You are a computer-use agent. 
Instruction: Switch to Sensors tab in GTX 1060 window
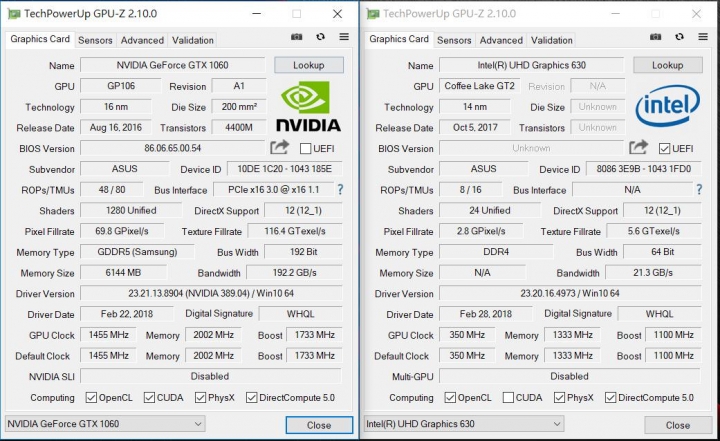(x=95, y=40)
